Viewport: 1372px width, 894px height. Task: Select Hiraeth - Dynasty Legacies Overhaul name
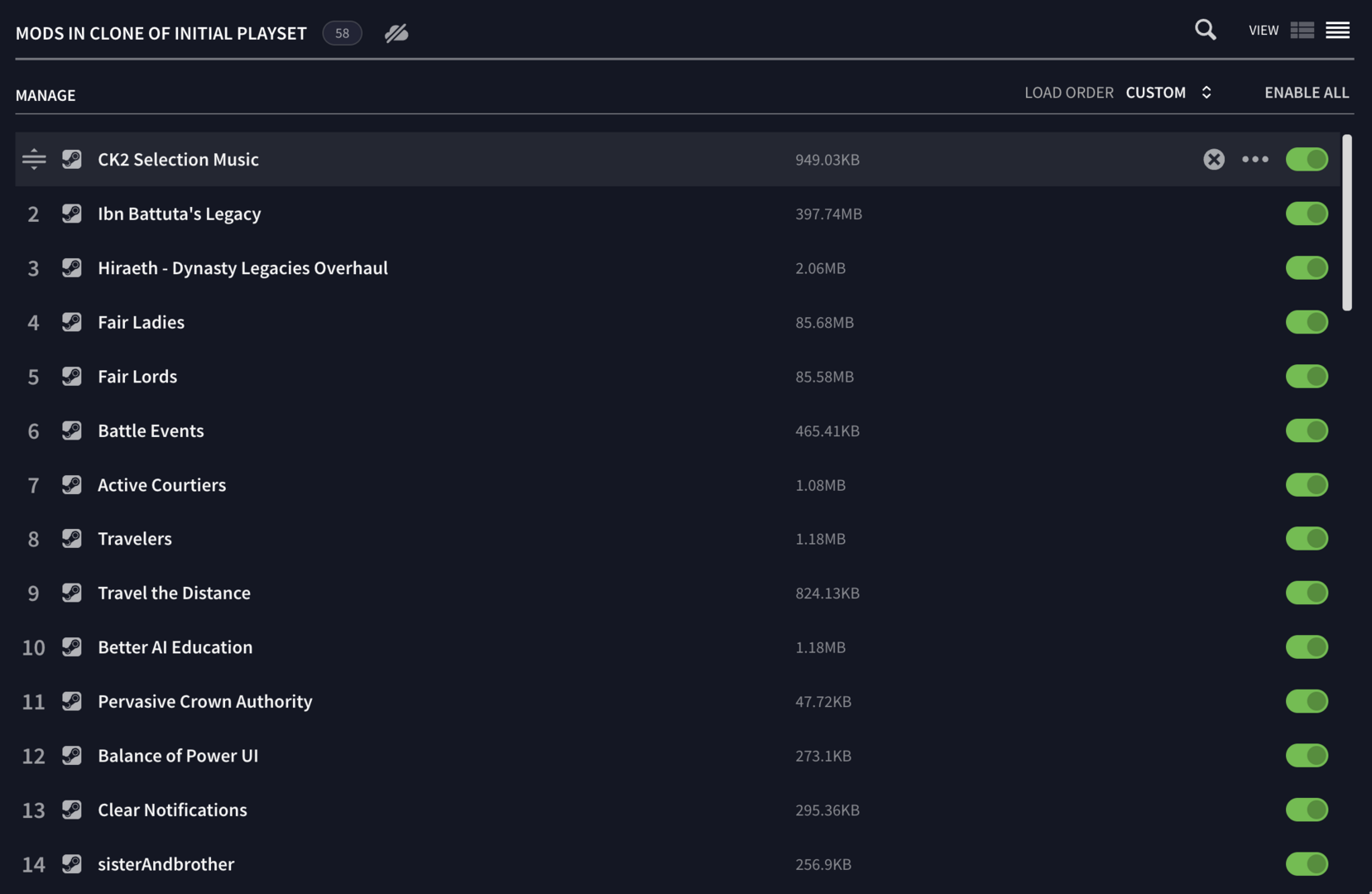pyautogui.click(x=242, y=267)
